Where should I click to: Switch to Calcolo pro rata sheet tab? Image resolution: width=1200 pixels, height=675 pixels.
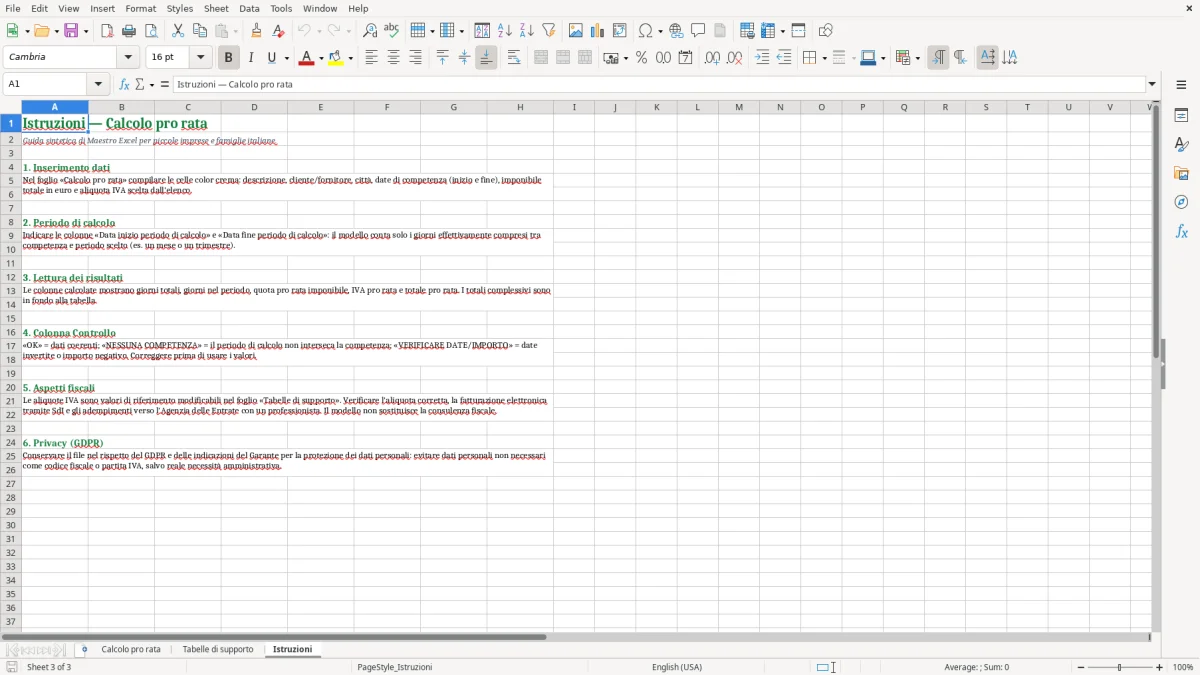pos(131,649)
